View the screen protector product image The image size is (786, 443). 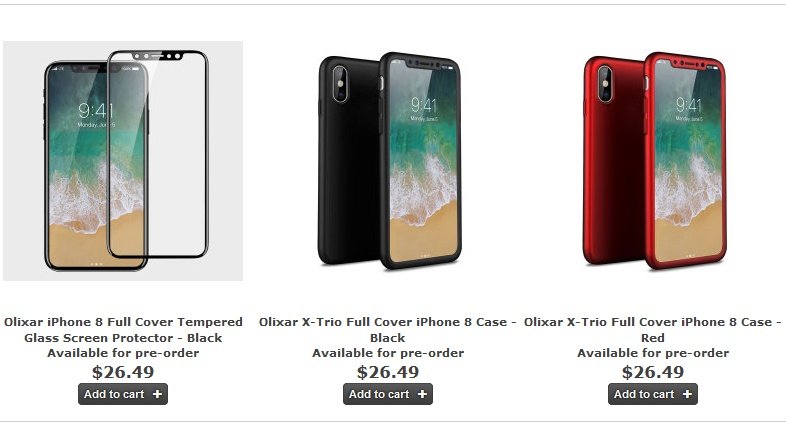tap(123, 161)
